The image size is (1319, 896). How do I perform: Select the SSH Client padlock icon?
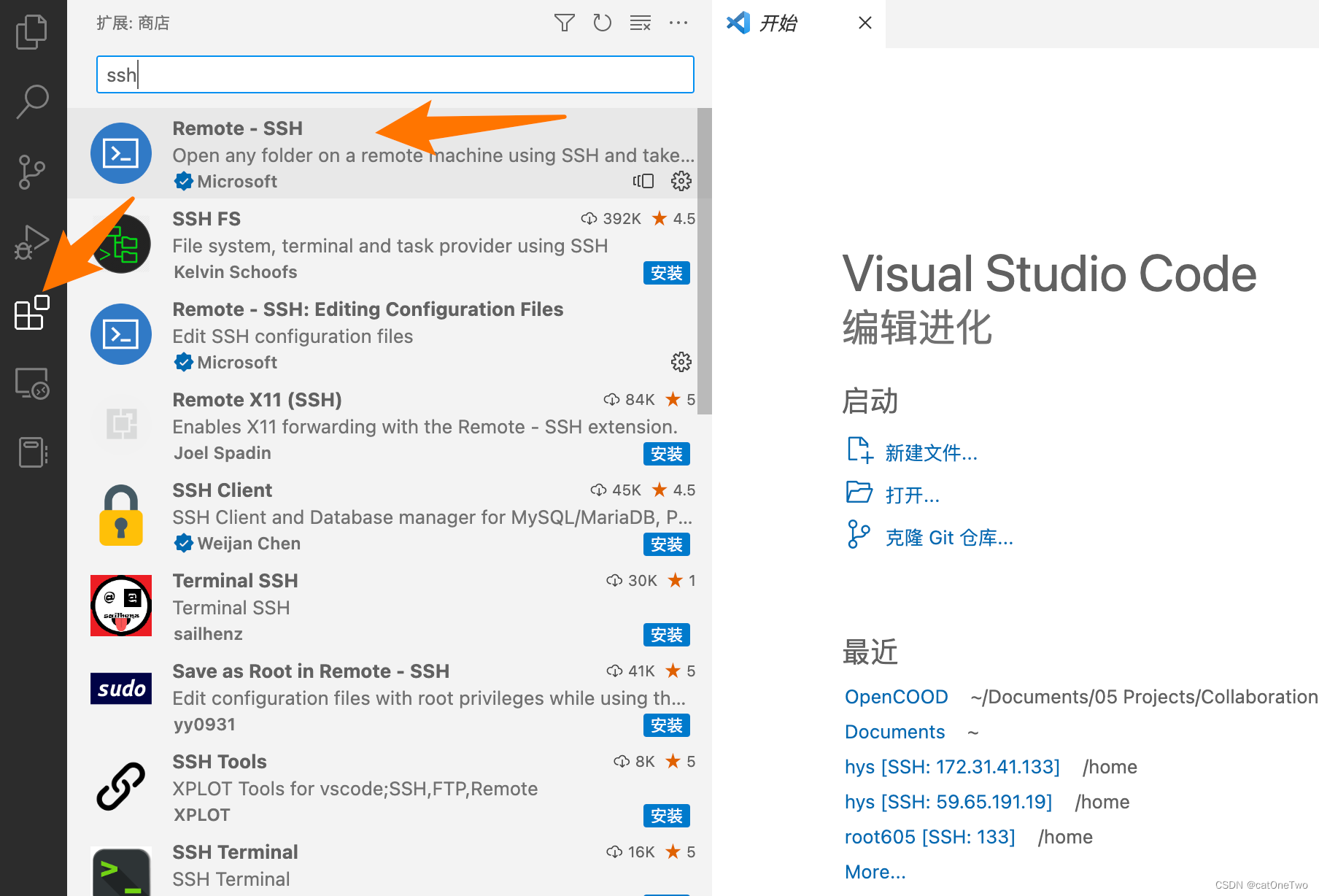pos(121,515)
